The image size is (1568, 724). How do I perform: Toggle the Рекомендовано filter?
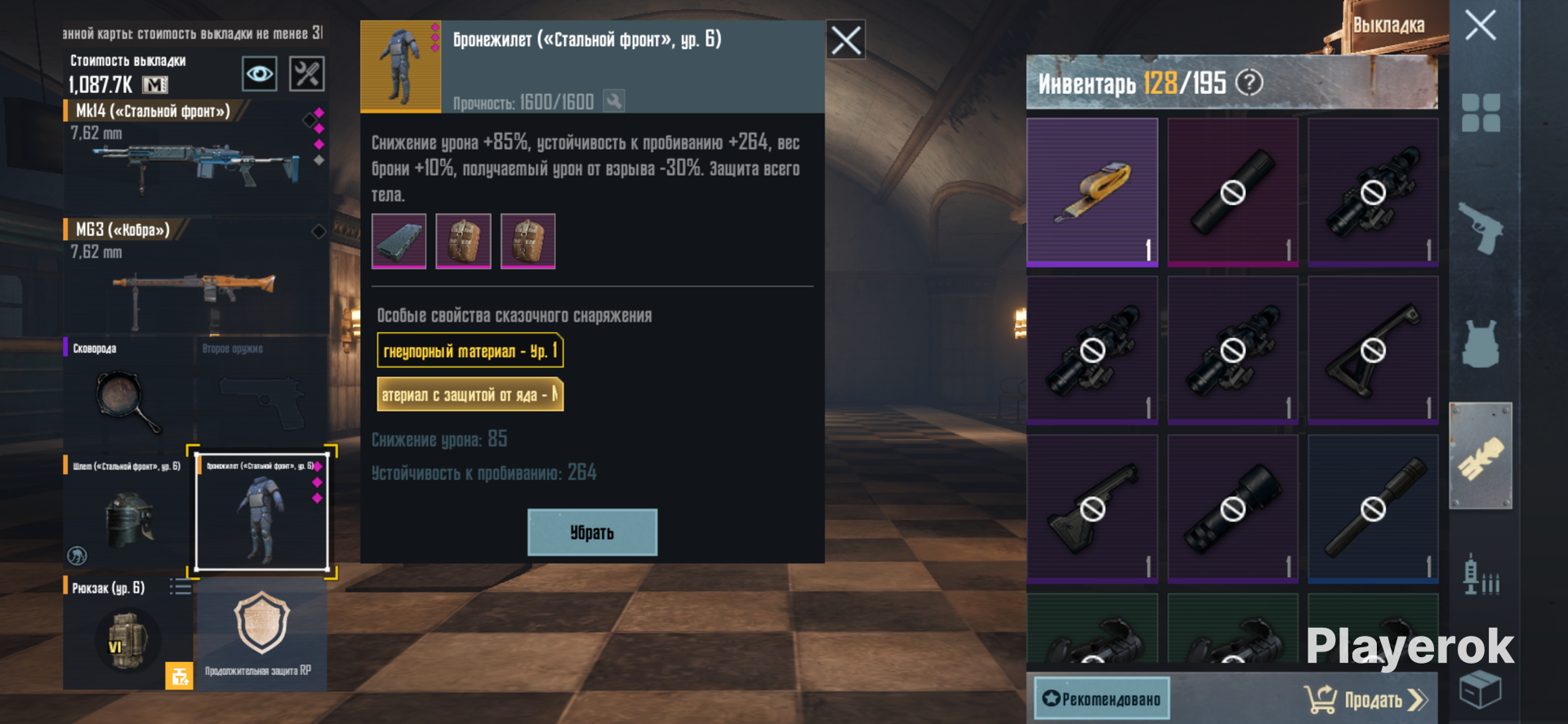pyautogui.click(x=1102, y=699)
